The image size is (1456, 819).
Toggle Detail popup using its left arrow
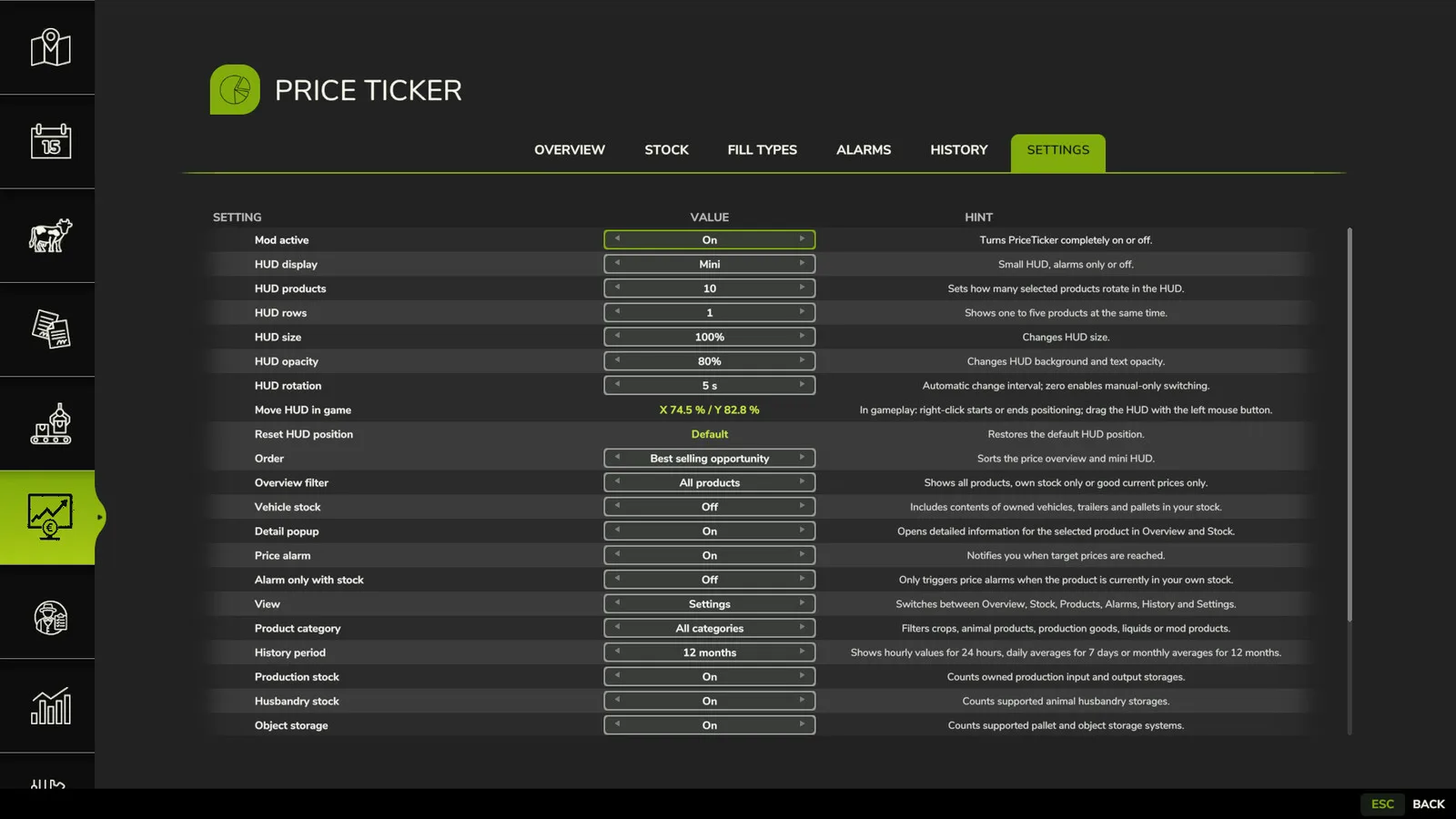pyautogui.click(x=617, y=531)
